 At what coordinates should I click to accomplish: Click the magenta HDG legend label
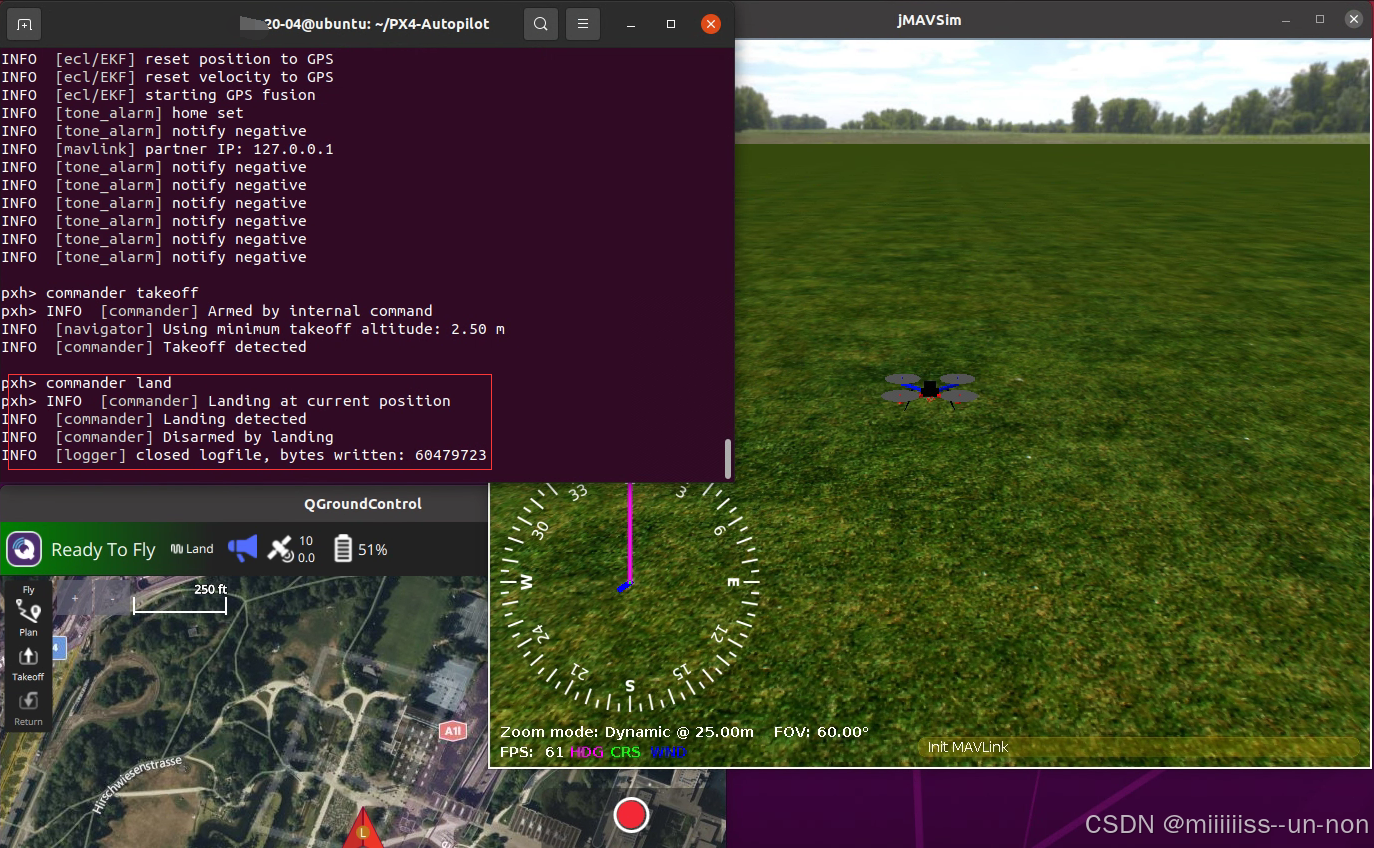[x=587, y=752]
